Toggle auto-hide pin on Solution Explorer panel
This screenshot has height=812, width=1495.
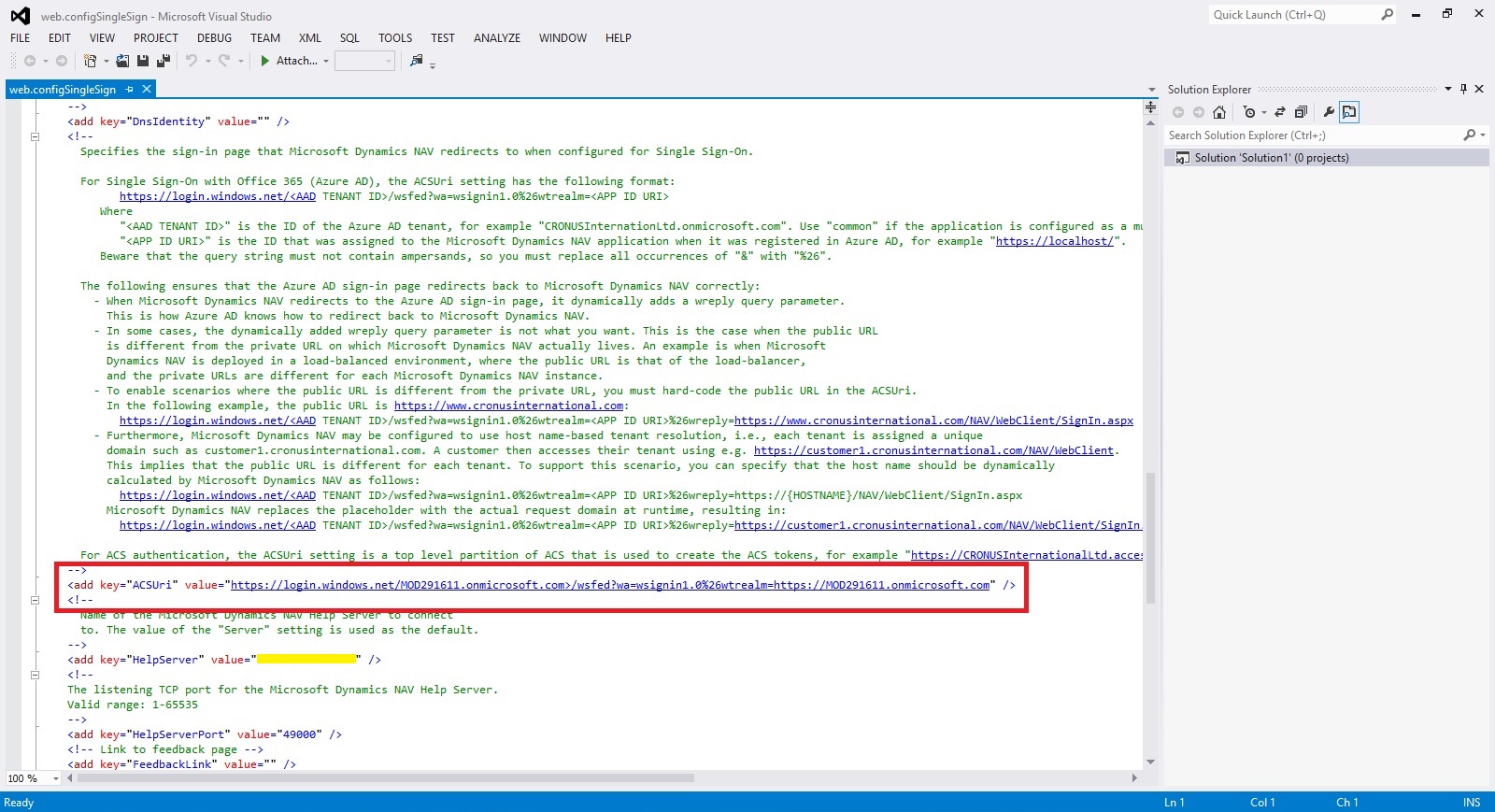1463,90
